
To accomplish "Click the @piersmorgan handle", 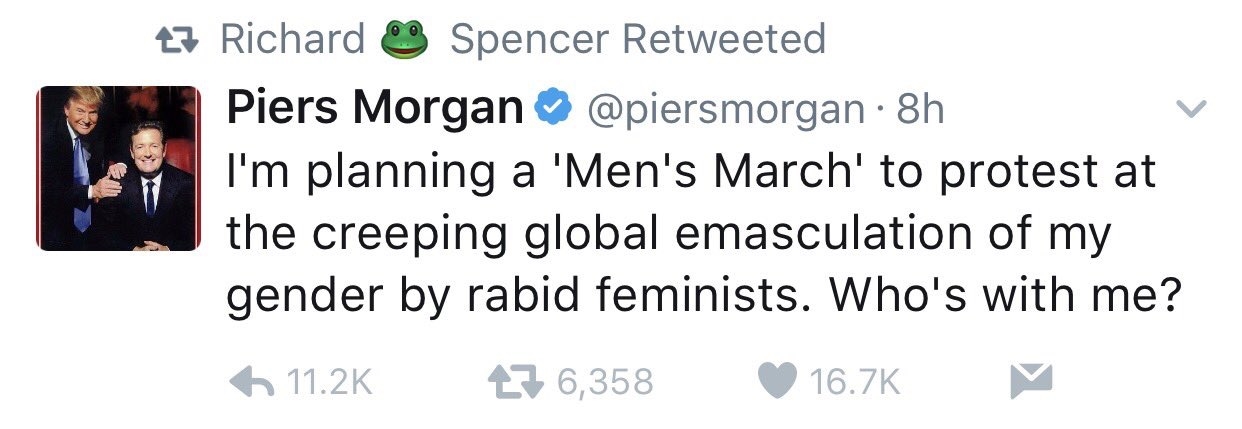I will point(722,108).
